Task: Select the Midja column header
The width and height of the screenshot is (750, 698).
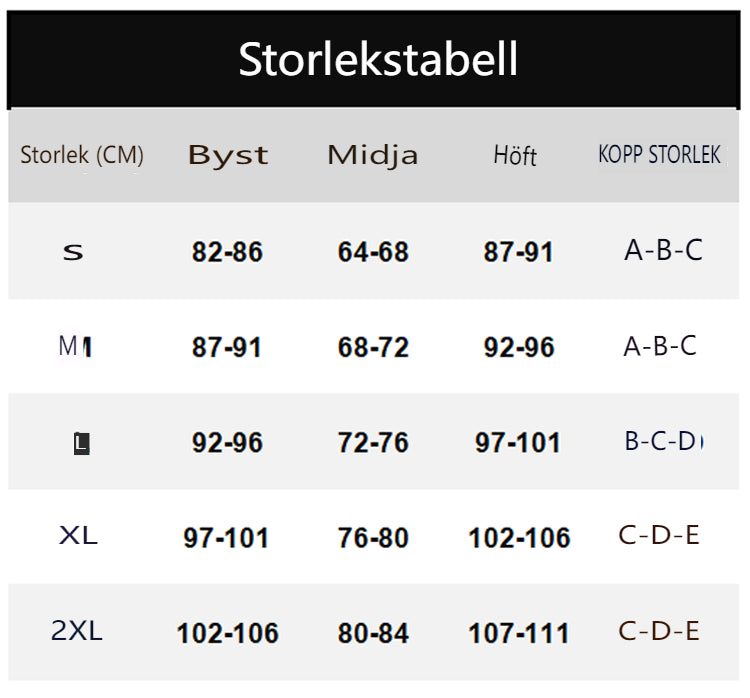Action: pos(373,156)
